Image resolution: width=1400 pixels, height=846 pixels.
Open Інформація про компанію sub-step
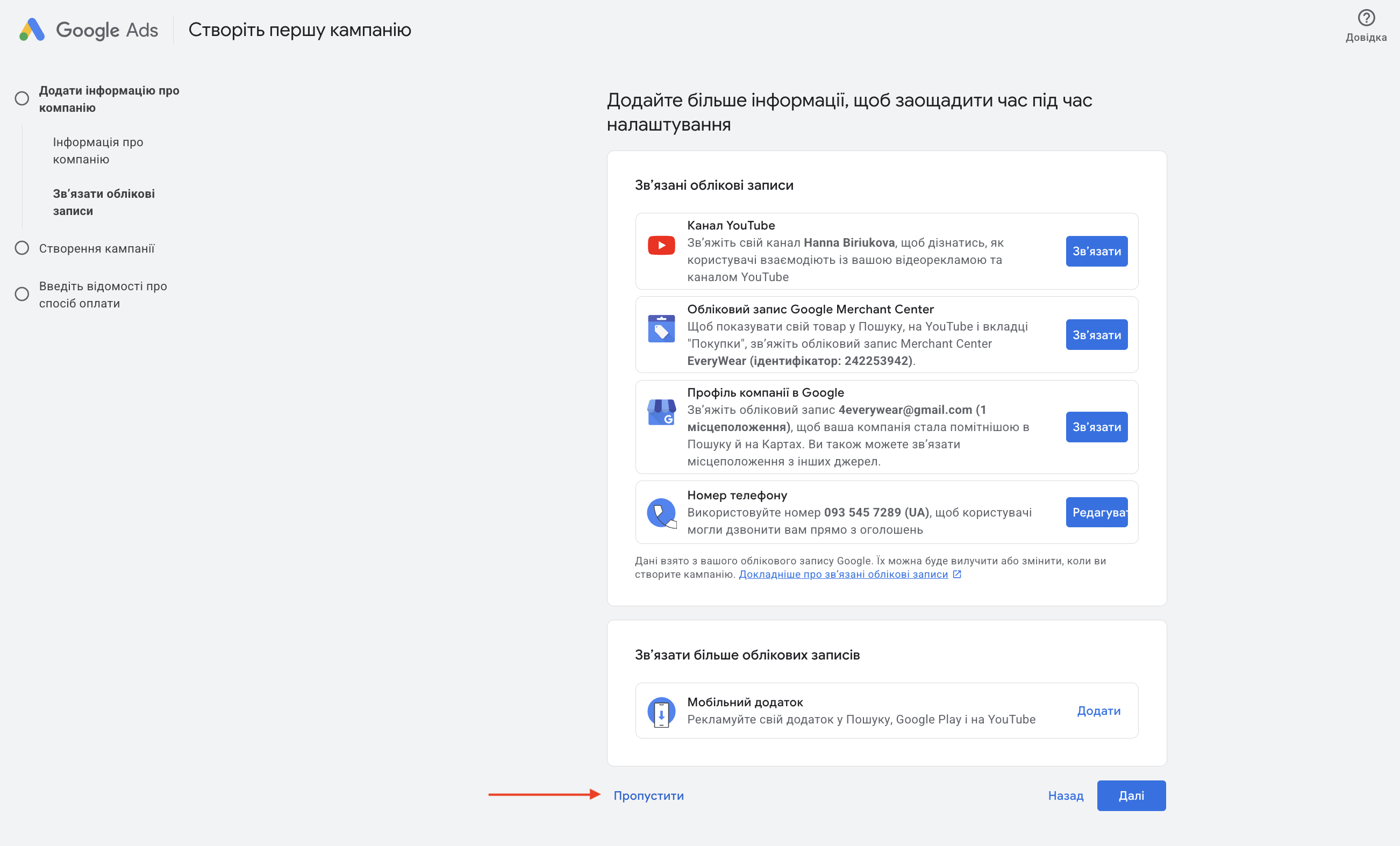98,150
